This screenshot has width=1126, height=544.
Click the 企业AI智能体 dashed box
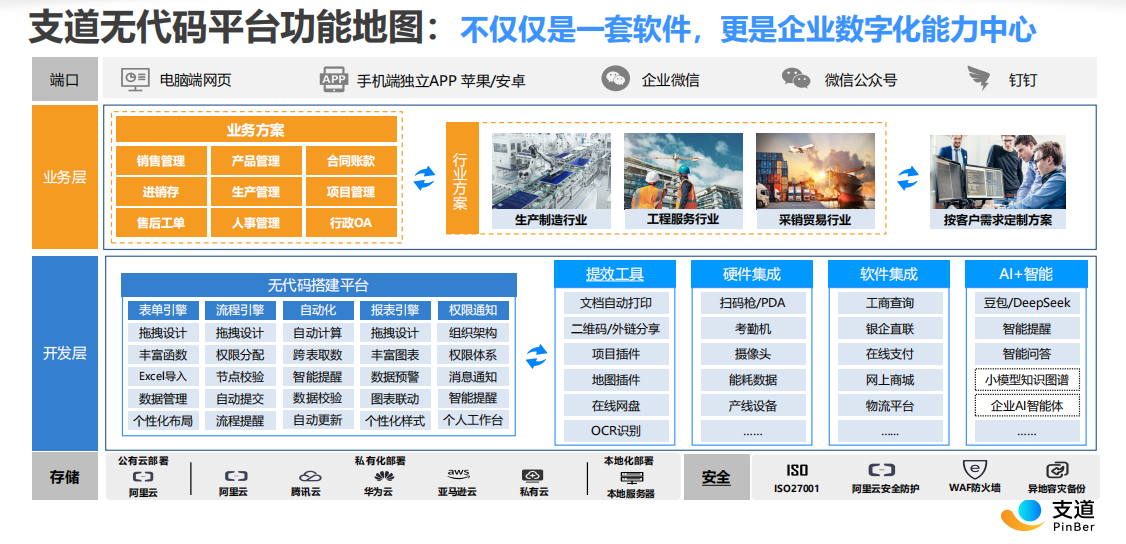point(1027,405)
